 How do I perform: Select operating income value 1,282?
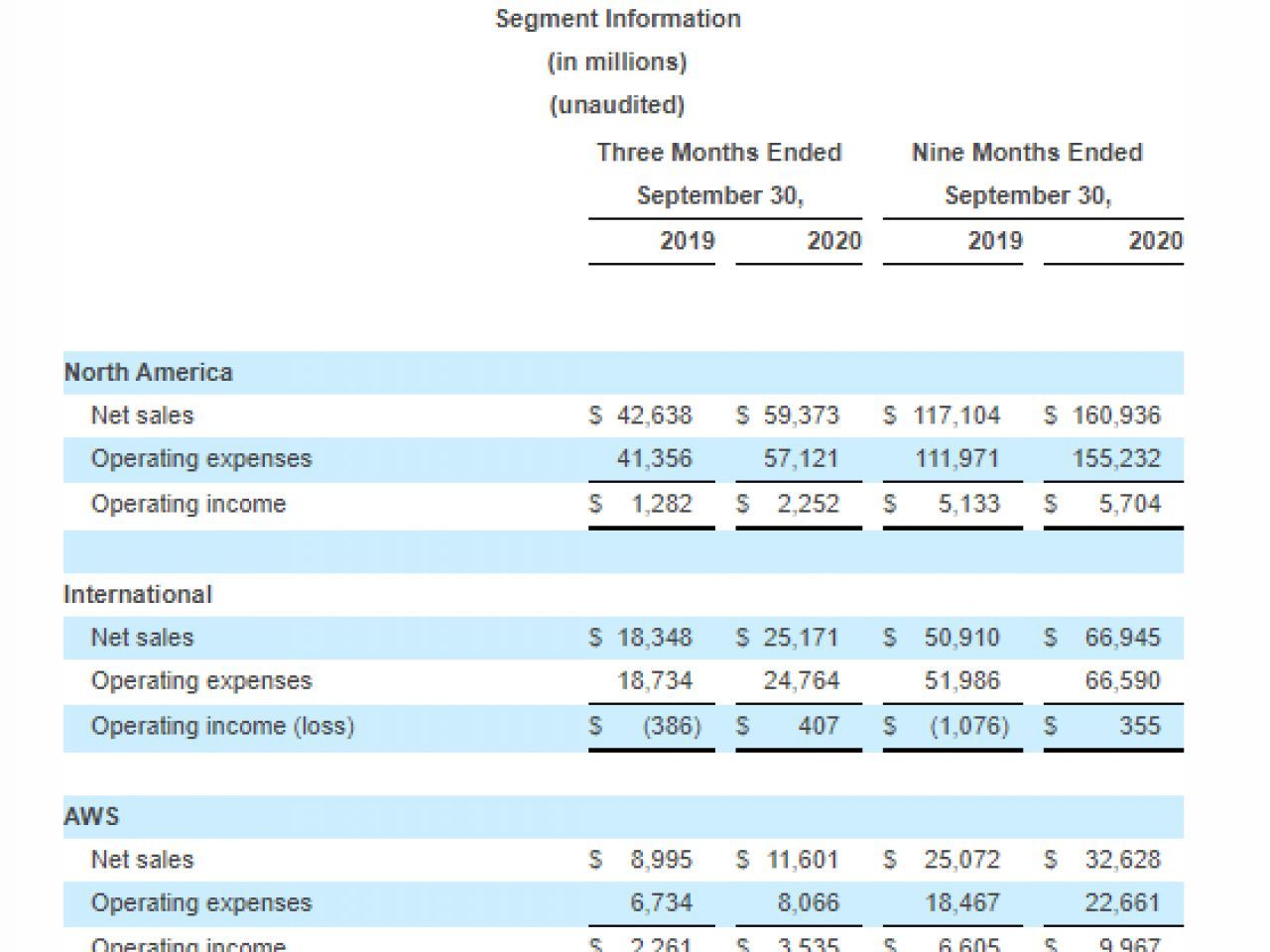(x=662, y=504)
